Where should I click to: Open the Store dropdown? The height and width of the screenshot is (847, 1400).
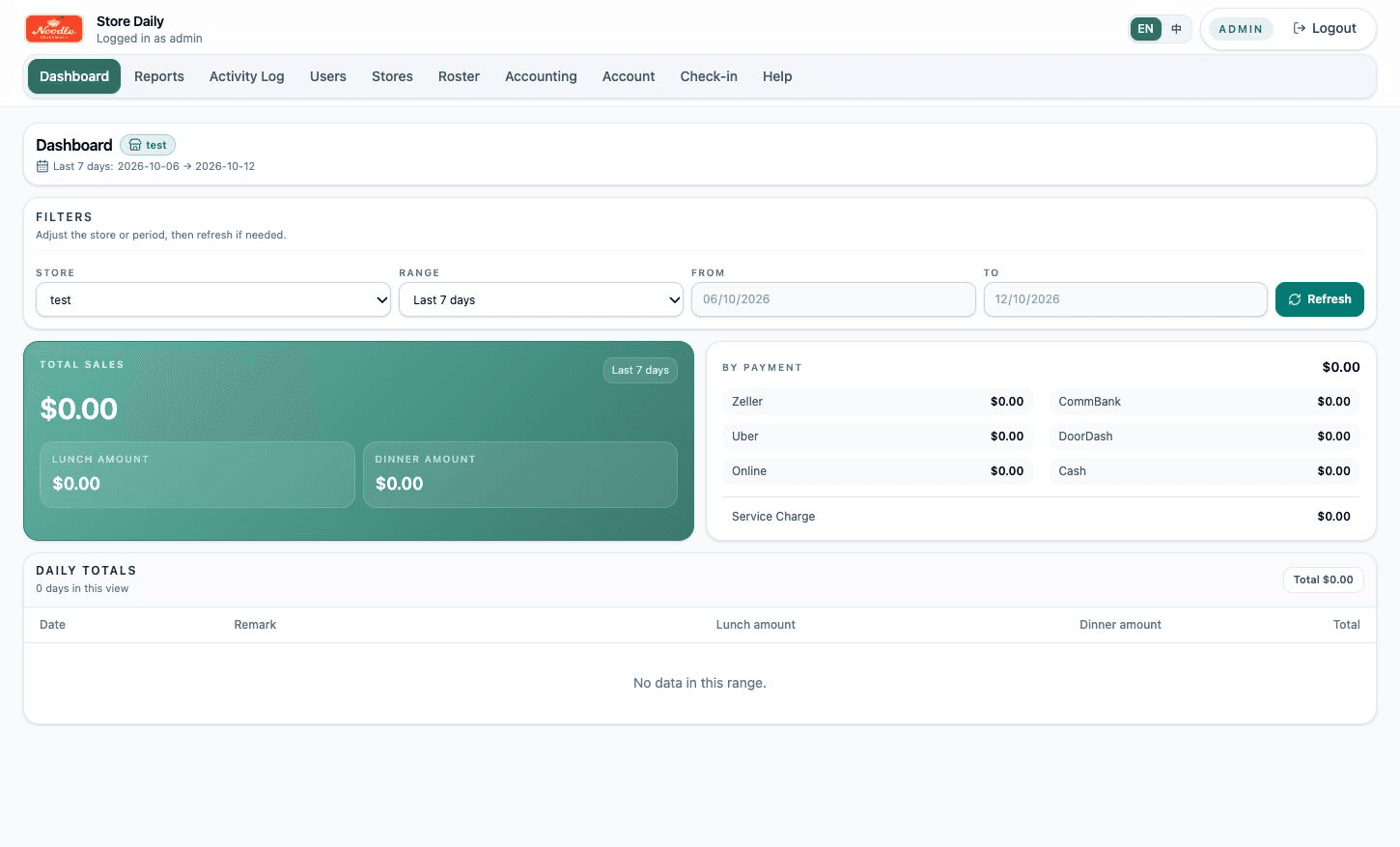point(213,299)
